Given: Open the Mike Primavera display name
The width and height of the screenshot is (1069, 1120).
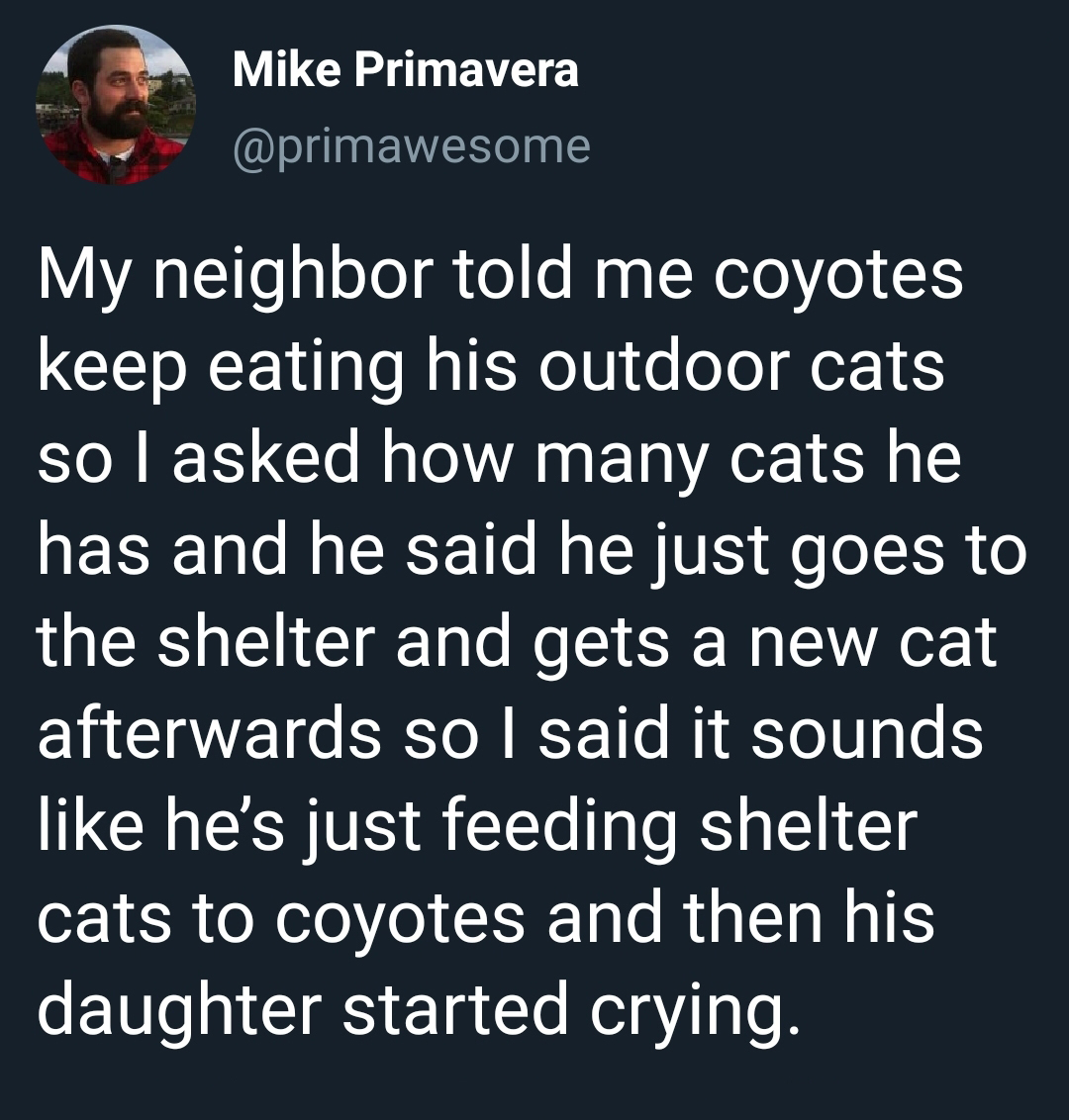Looking at the screenshot, I should 405,70.
